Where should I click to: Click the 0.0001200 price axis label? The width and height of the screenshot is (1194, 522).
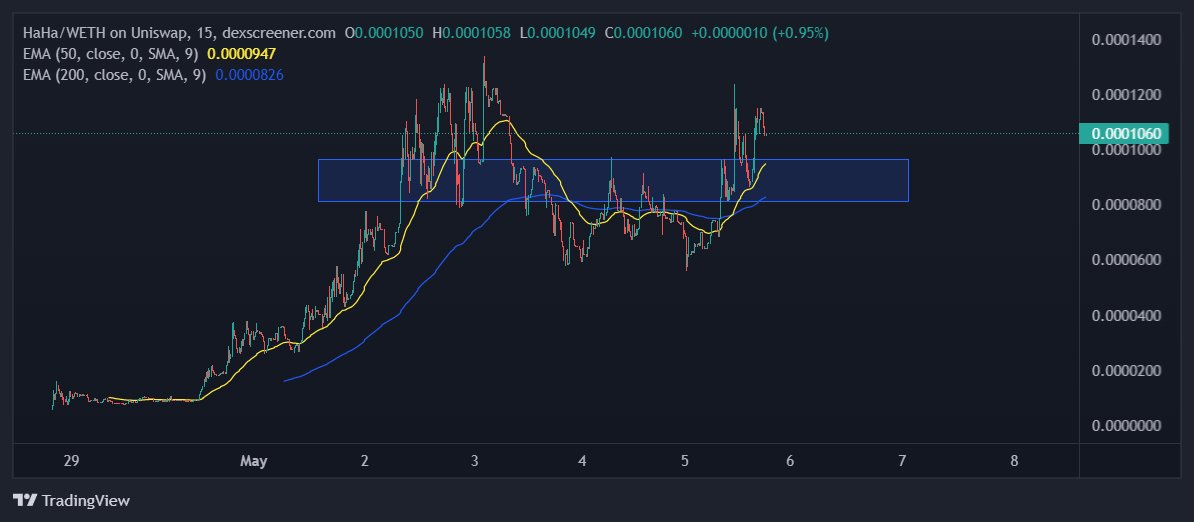pyautogui.click(x=1126, y=94)
